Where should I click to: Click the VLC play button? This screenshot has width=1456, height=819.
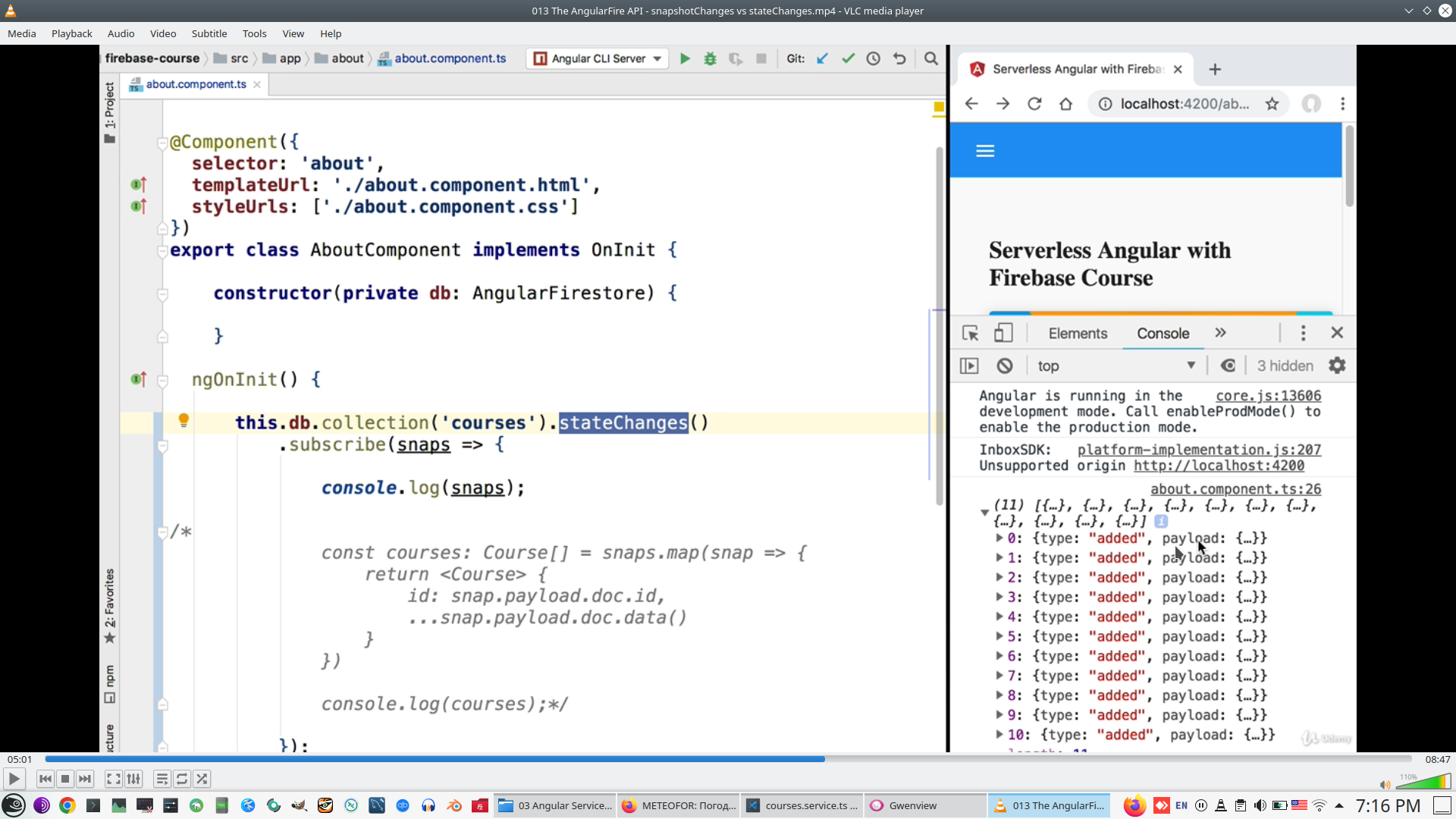[14, 779]
